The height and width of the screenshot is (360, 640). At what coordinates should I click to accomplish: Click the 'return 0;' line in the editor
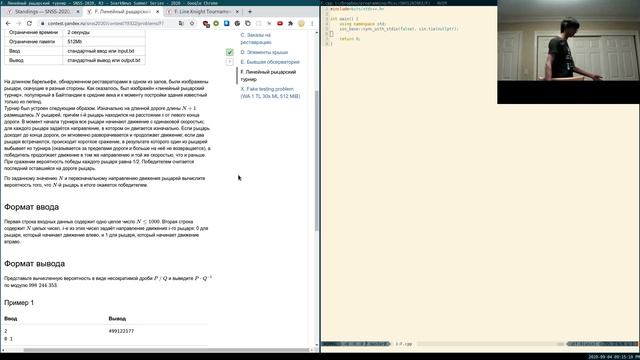[349, 39]
